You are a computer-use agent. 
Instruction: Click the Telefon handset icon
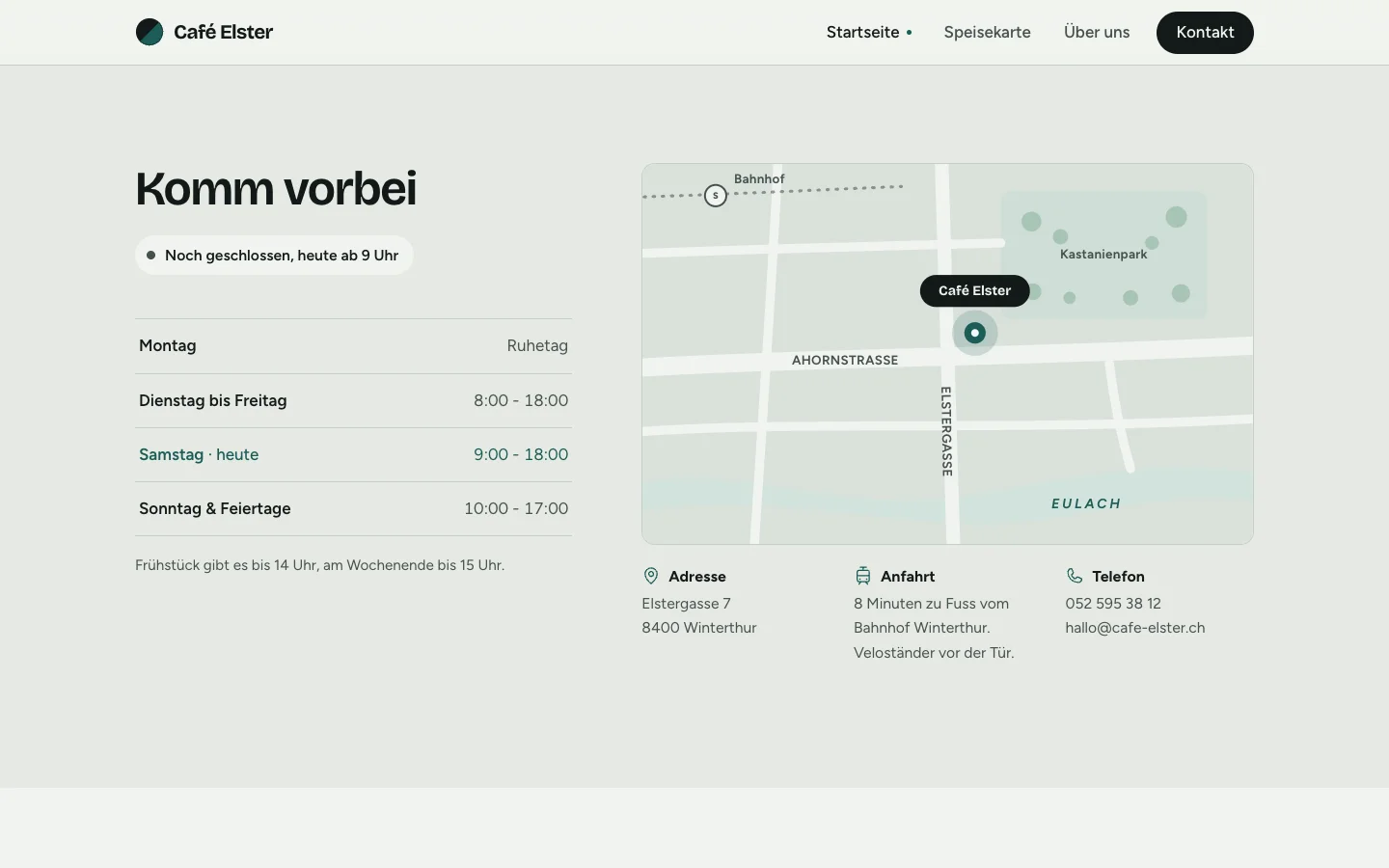tap(1075, 576)
